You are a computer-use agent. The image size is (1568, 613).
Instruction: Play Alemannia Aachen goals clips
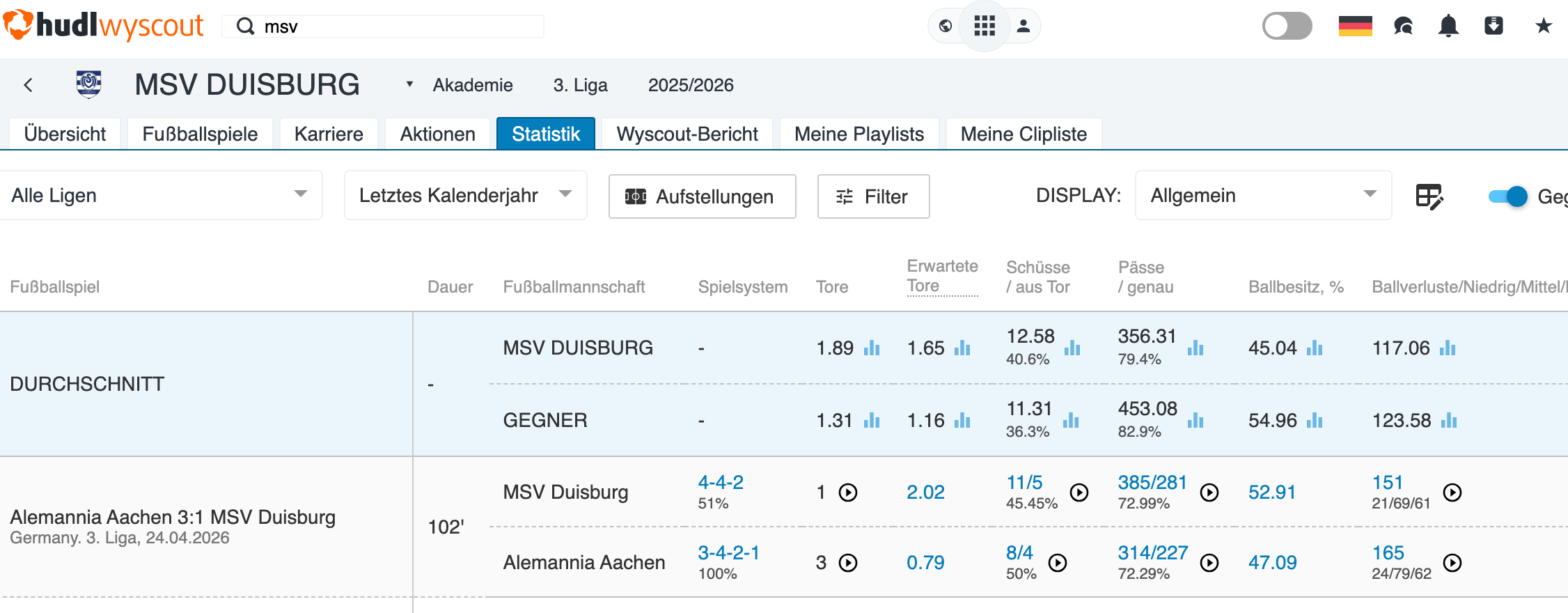pos(848,563)
